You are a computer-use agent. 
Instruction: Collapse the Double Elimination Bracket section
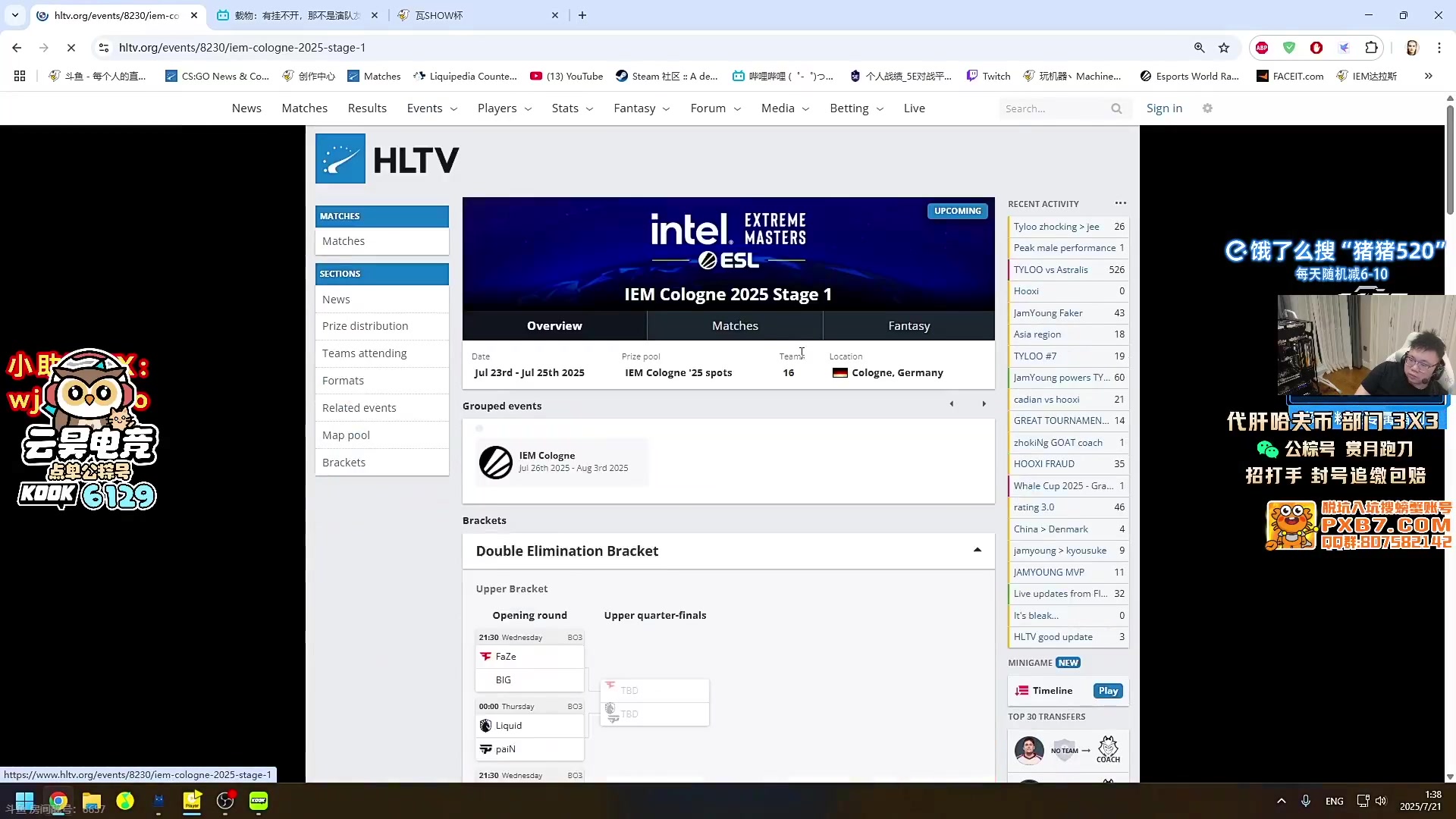click(x=977, y=551)
